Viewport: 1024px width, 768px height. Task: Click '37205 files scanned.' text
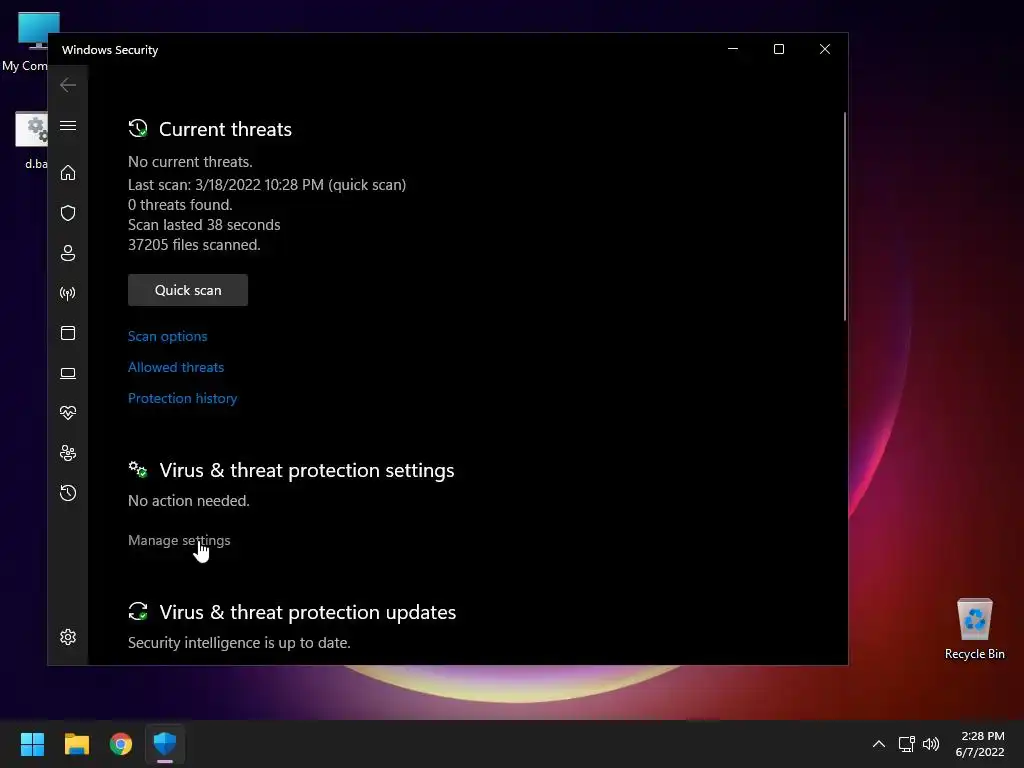[x=194, y=245]
